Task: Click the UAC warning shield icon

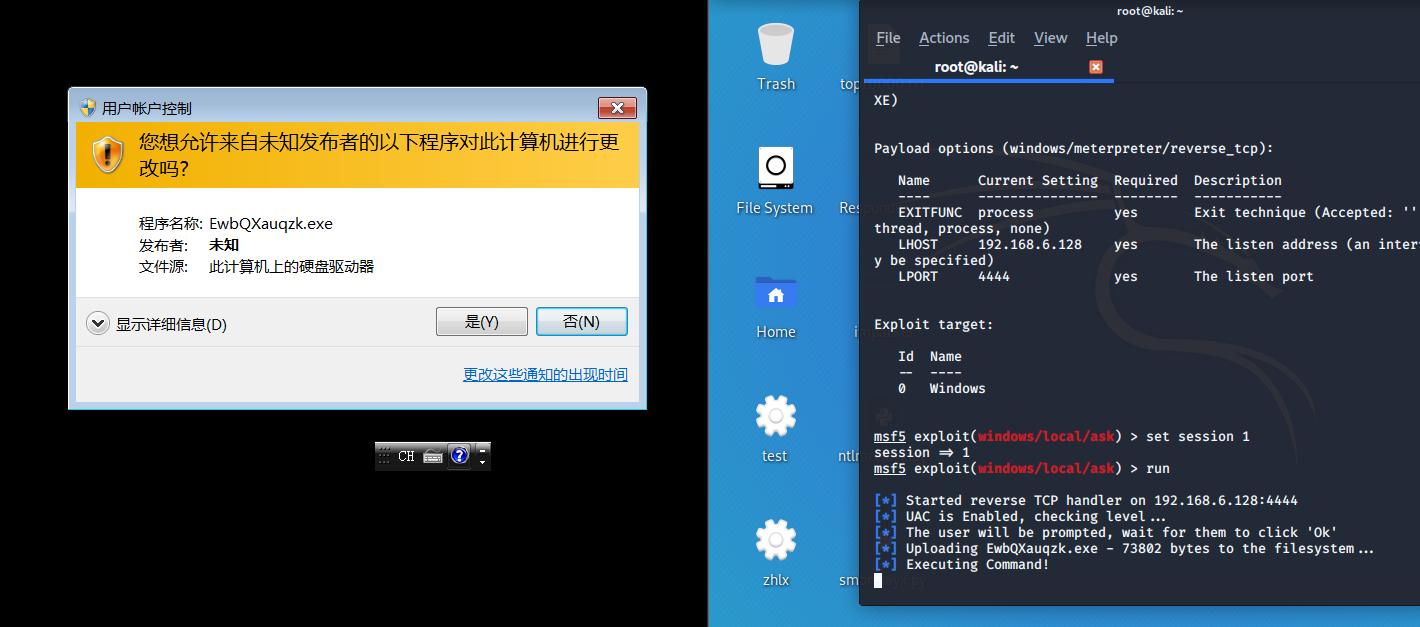Action: click(x=108, y=154)
